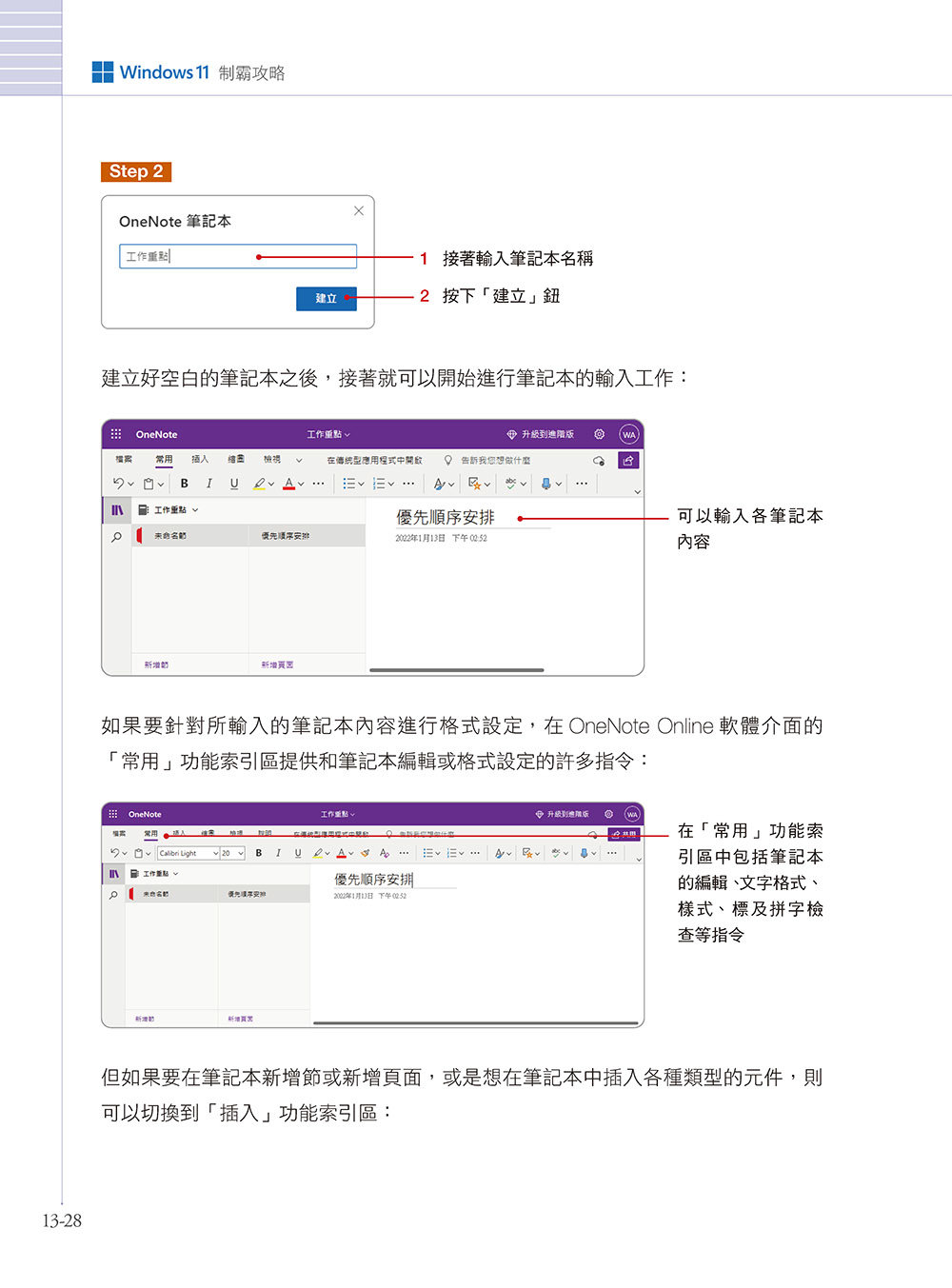This screenshot has height=1288, width=952.
Task: Click the horizontal scrollbar in the first OneNote screenshot
Action: 457,670
